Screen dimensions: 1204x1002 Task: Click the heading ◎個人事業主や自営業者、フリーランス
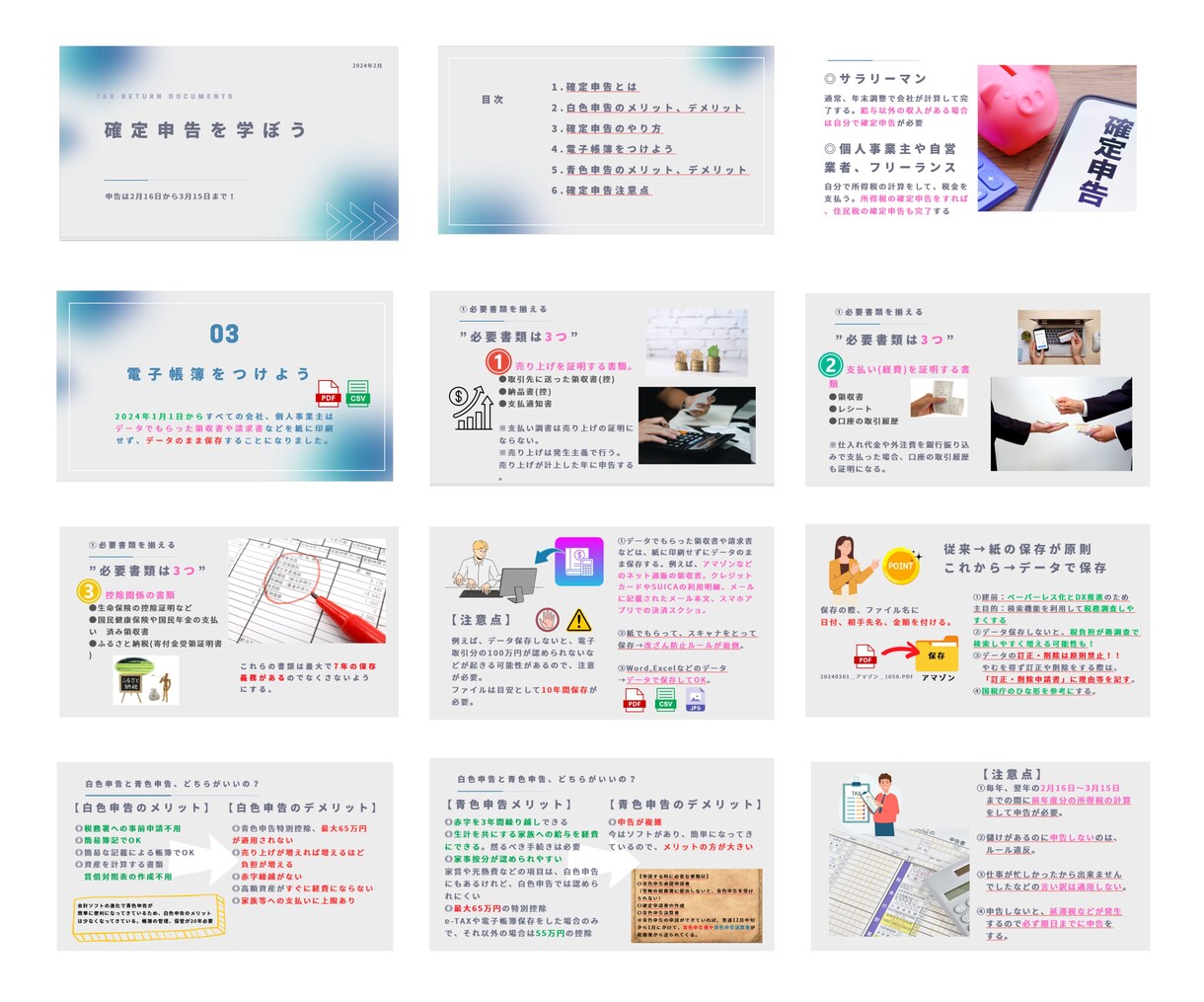890,158
